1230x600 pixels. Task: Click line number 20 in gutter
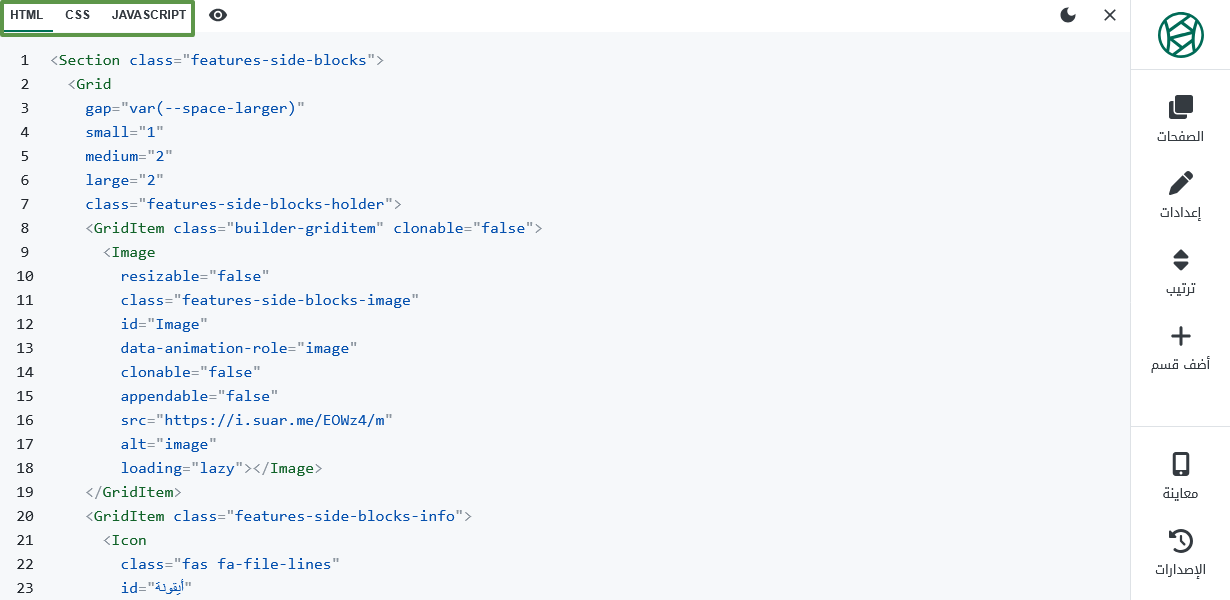click(25, 516)
